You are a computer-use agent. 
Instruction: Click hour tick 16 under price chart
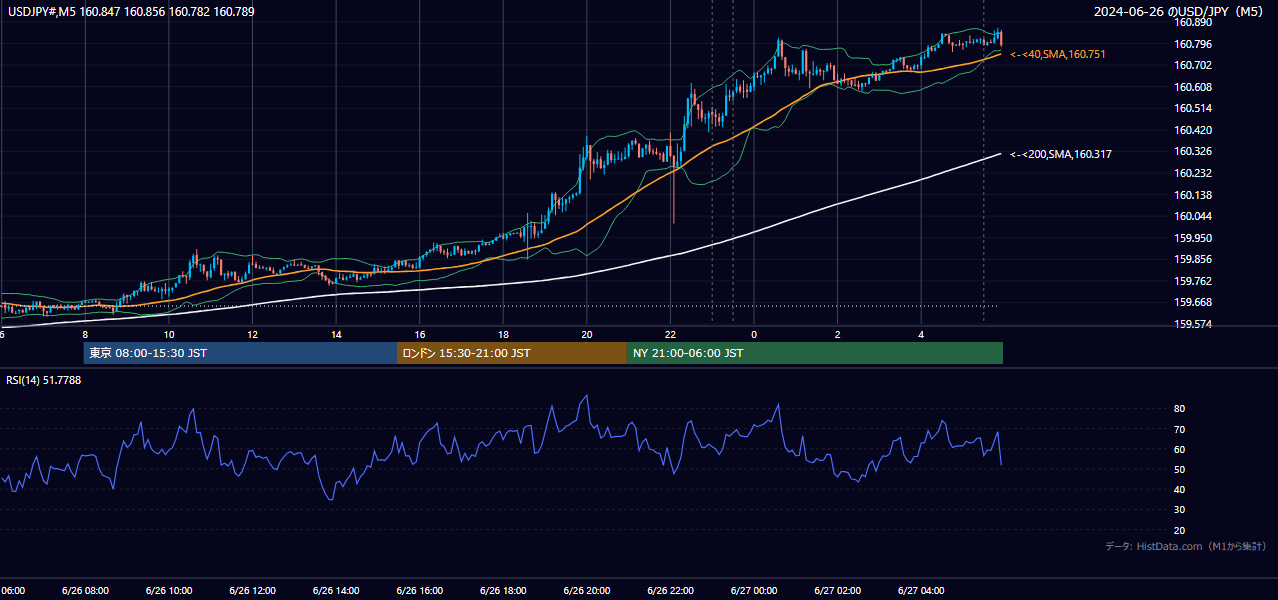pos(420,334)
